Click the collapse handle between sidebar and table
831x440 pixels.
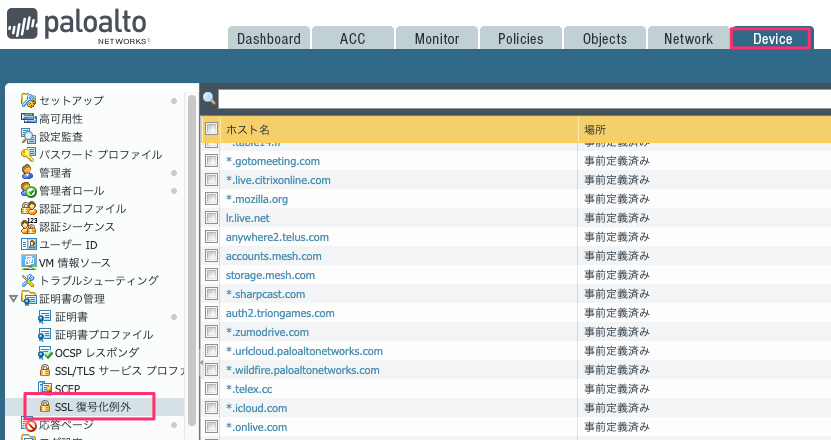201,363
